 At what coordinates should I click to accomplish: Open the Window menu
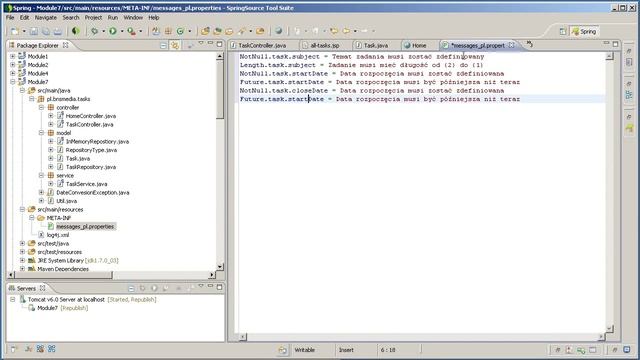133,18
